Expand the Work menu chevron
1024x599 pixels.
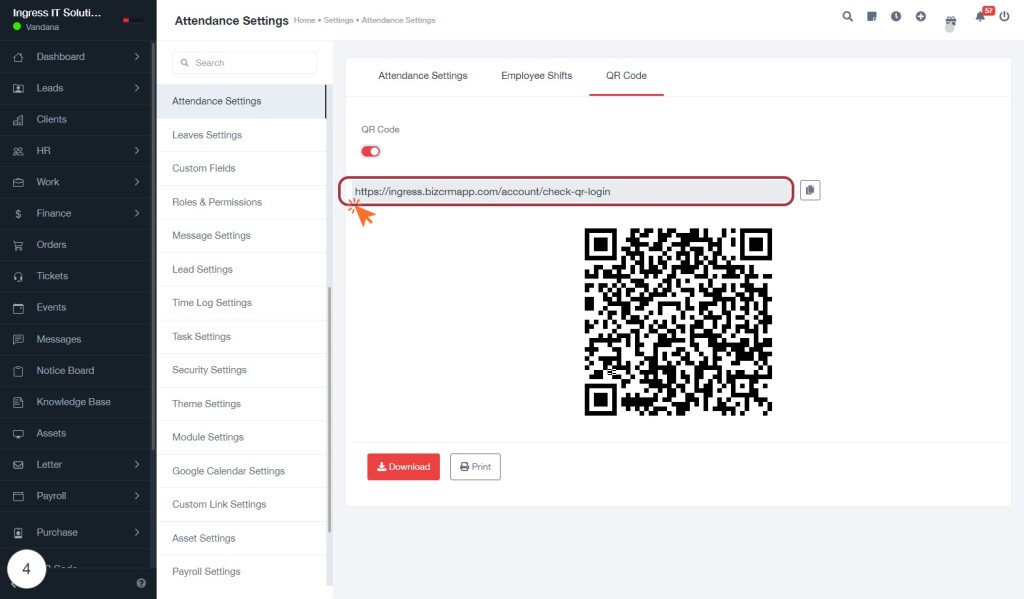click(136, 182)
